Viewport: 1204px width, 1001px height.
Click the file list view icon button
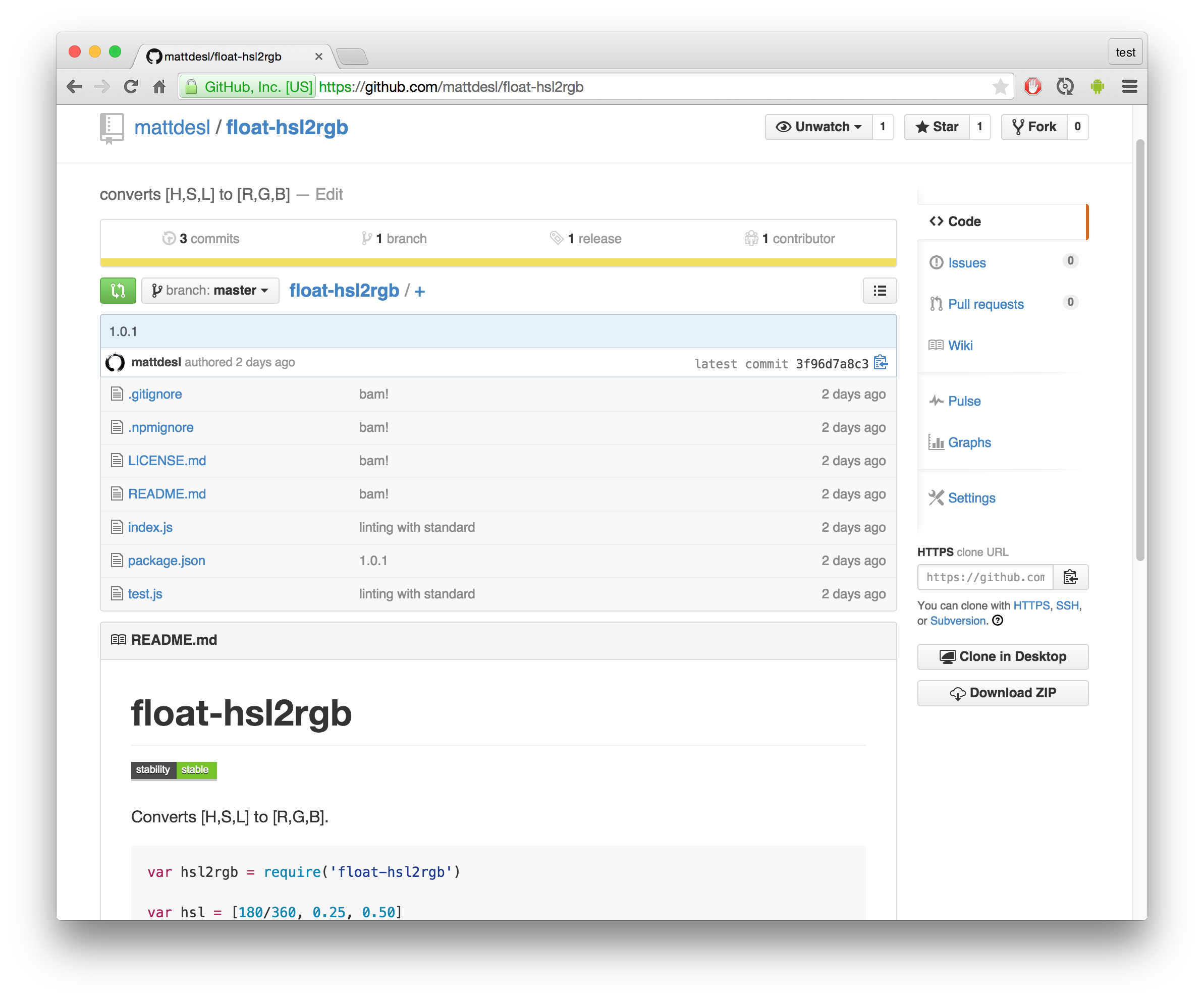tap(880, 291)
